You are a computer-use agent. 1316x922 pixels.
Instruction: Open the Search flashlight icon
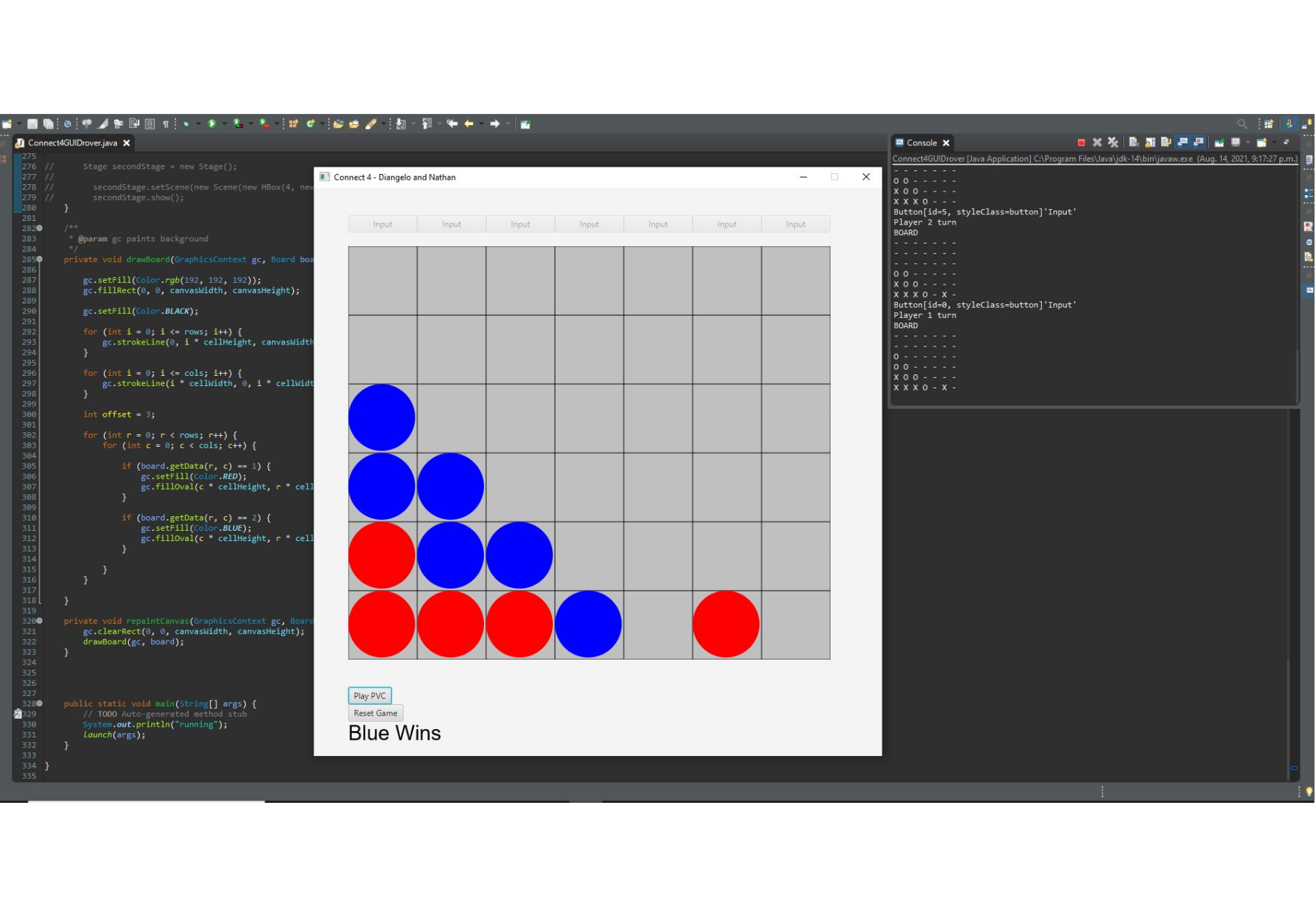coord(371,124)
